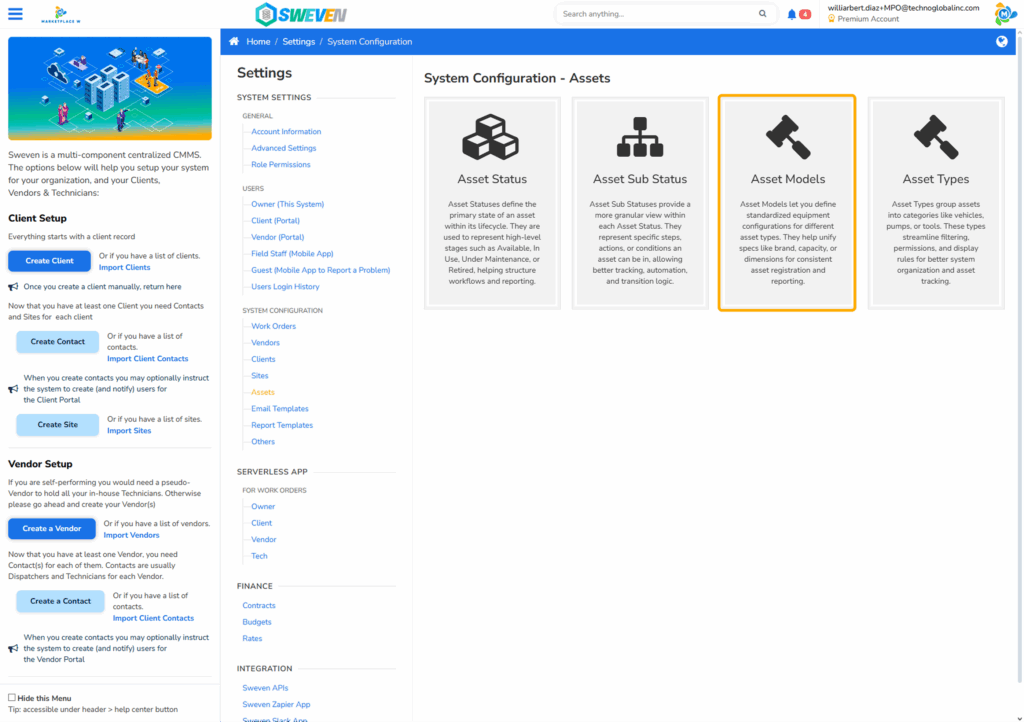This screenshot has height=722, width=1024.
Task: Click the Asset Sub Status hierarchy icon
Action: tap(640, 137)
